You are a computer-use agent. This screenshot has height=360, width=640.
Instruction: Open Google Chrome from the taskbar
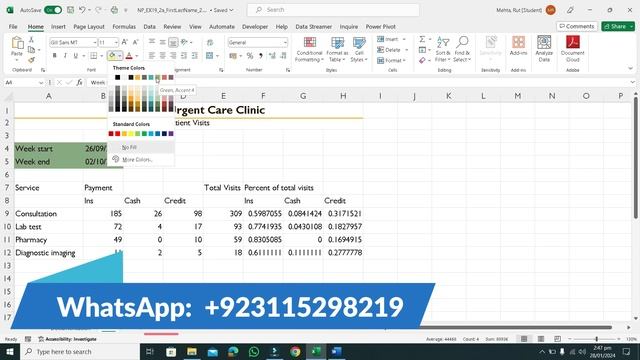(295, 351)
